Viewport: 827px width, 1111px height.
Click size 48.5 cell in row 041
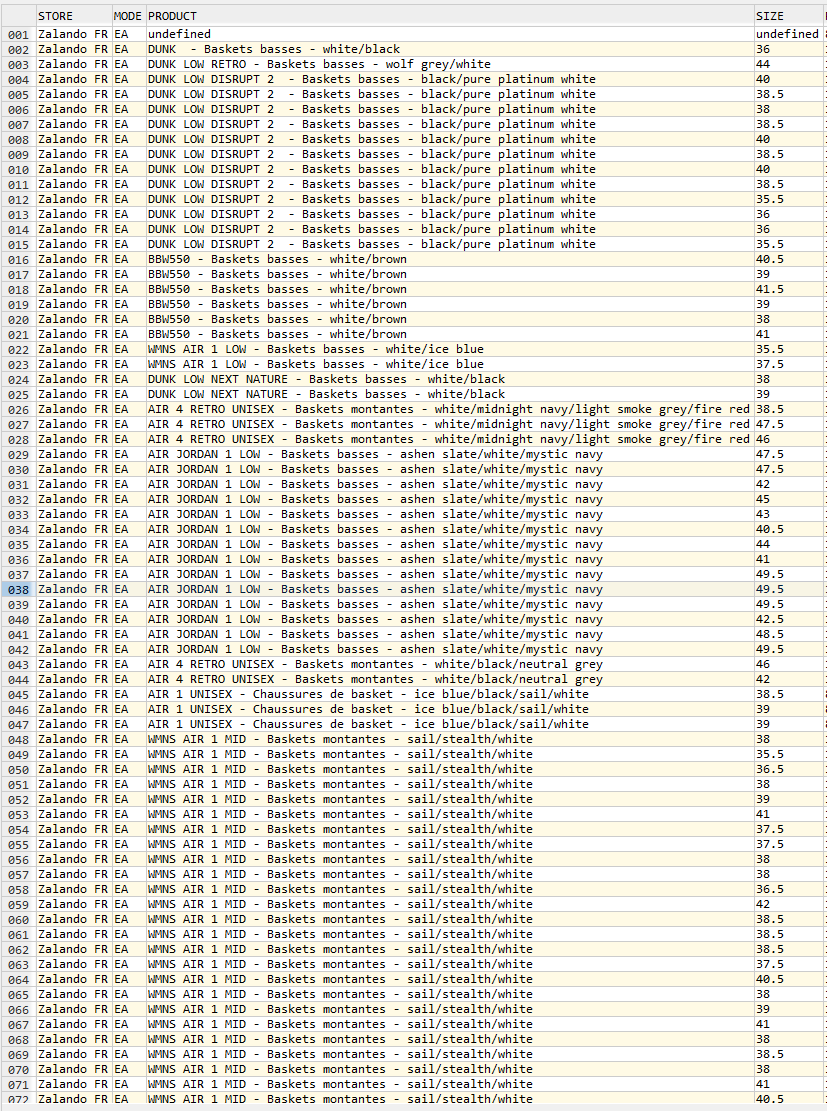coord(789,634)
